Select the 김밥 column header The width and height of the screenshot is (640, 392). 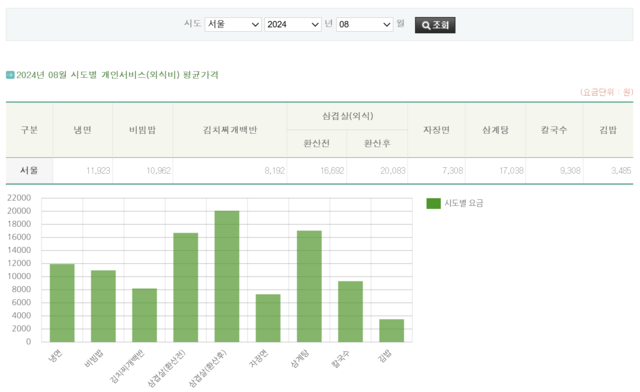click(608, 130)
